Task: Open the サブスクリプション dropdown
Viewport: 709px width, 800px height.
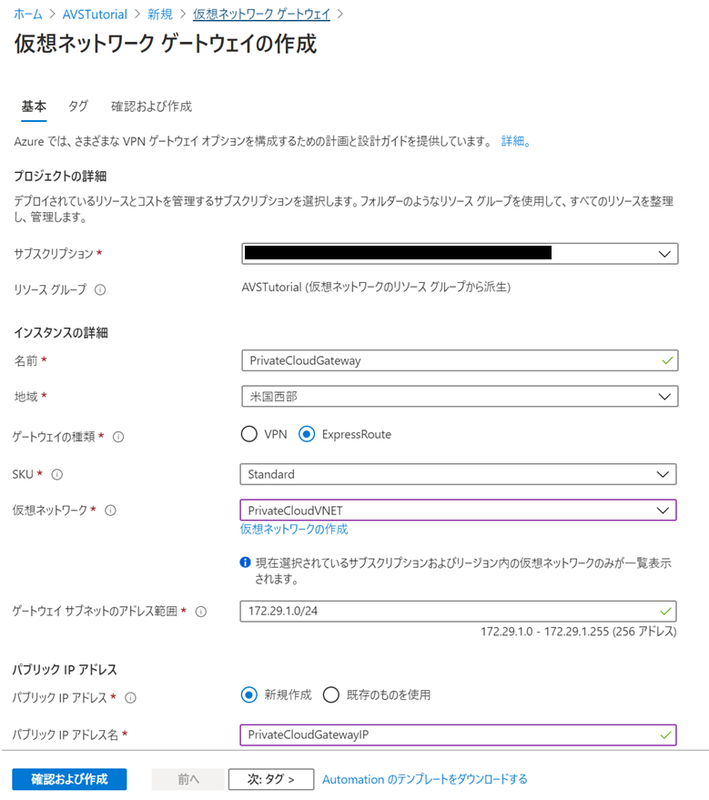Action: [459, 254]
